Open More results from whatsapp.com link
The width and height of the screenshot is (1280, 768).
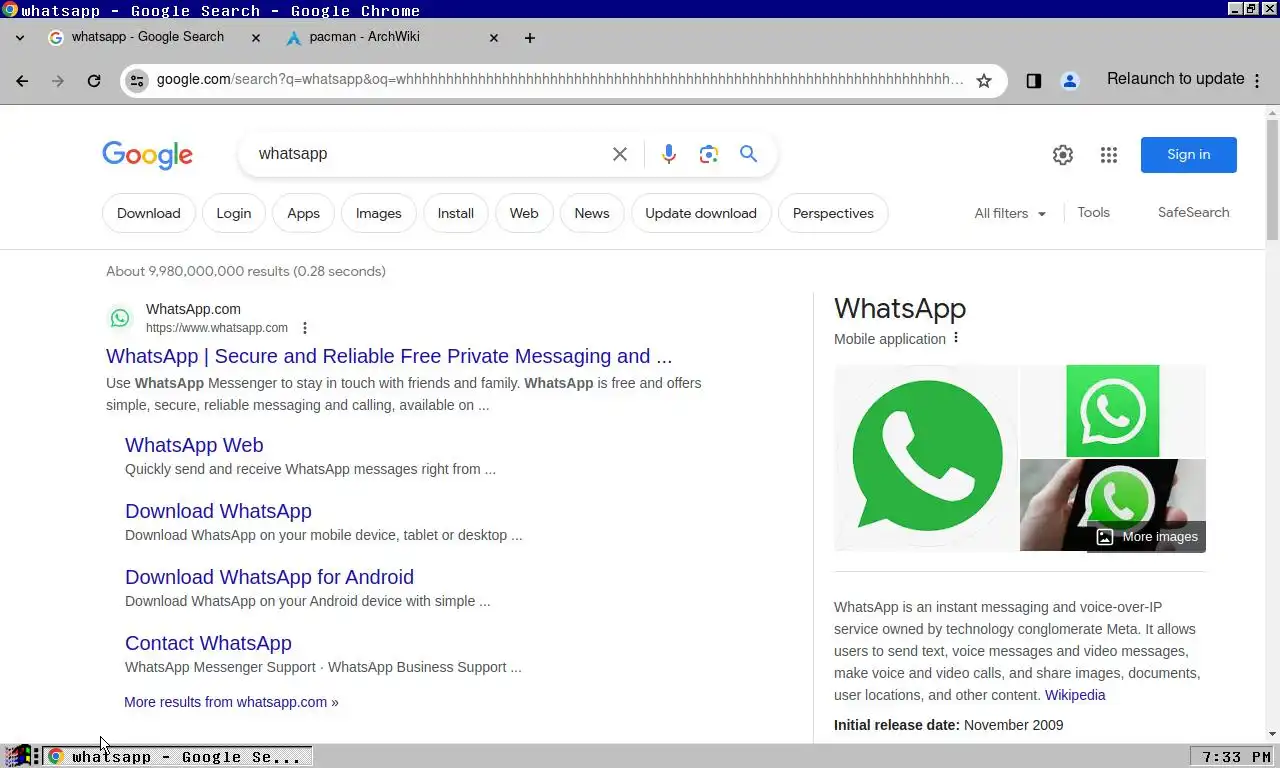click(231, 702)
